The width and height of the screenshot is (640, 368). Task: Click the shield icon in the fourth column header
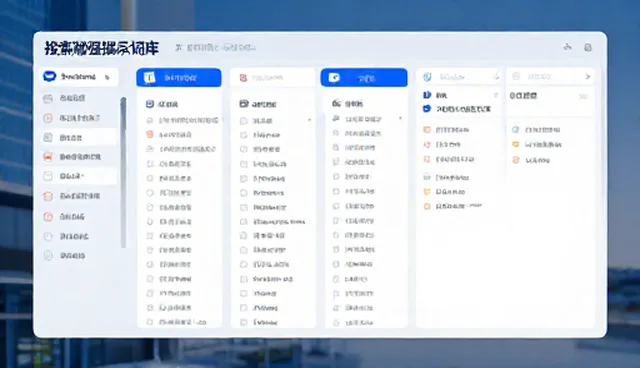coord(427,77)
